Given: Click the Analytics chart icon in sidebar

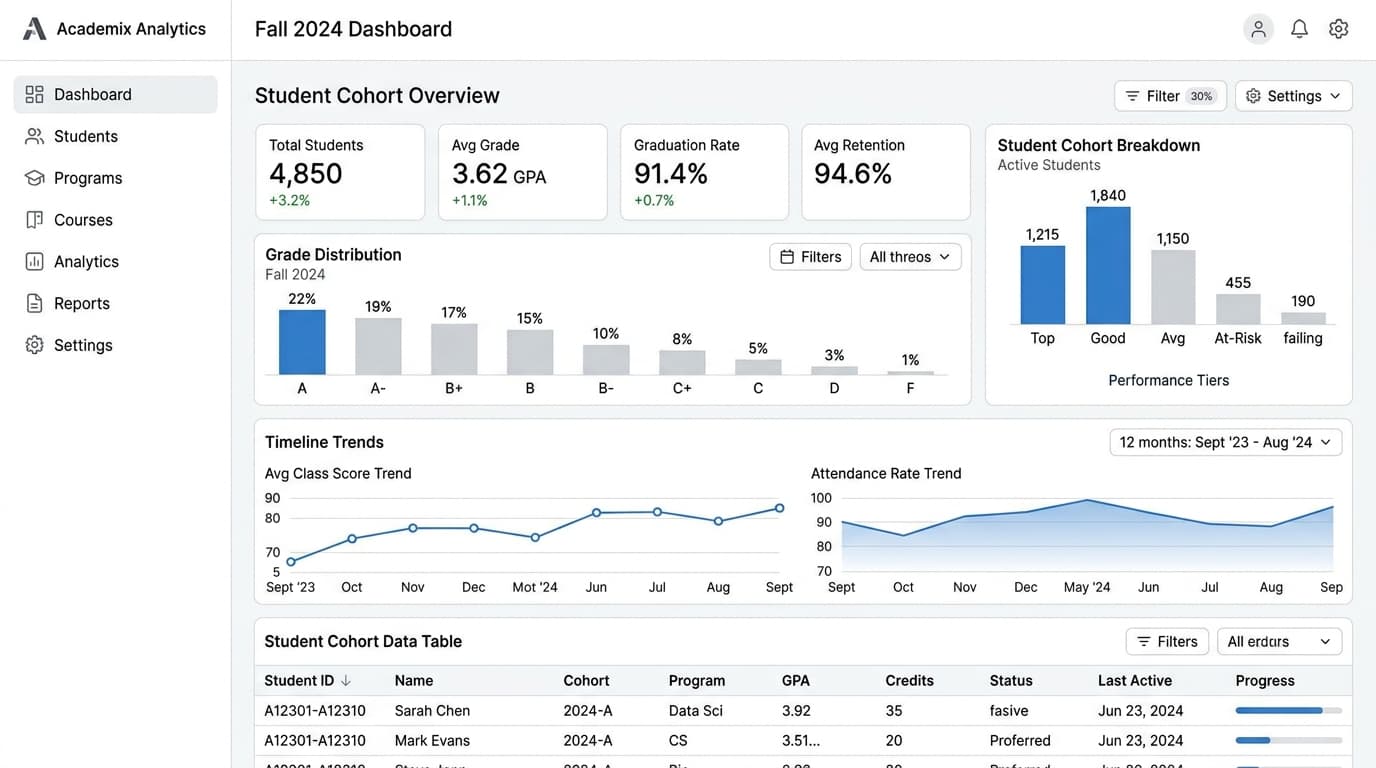Looking at the screenshot, I should point(35,262).
